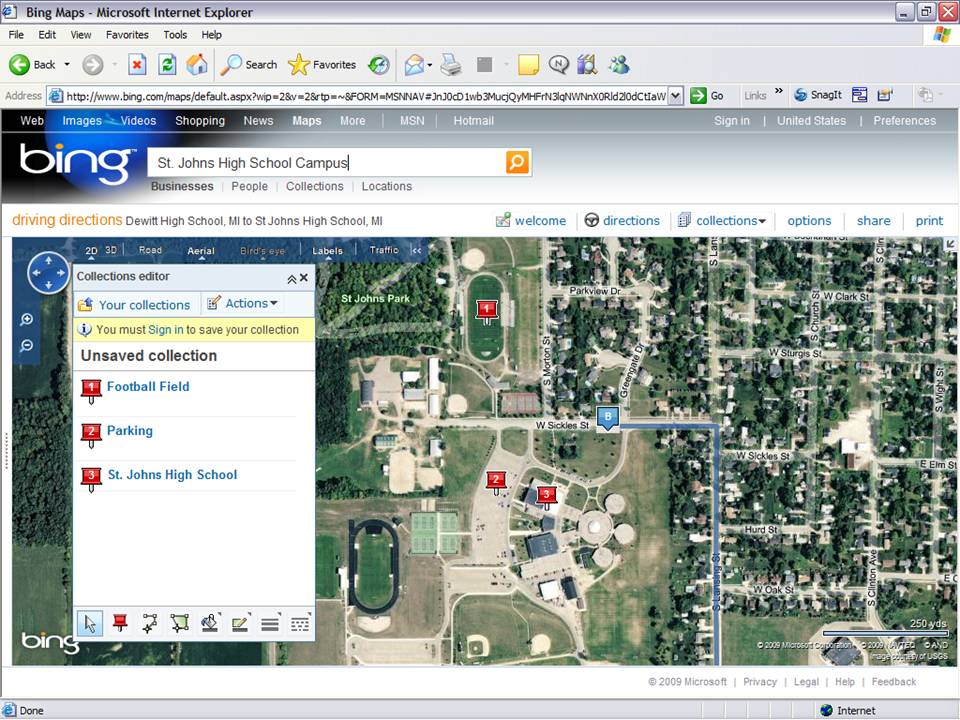Open the Locations search category

[x=386, y=186]
